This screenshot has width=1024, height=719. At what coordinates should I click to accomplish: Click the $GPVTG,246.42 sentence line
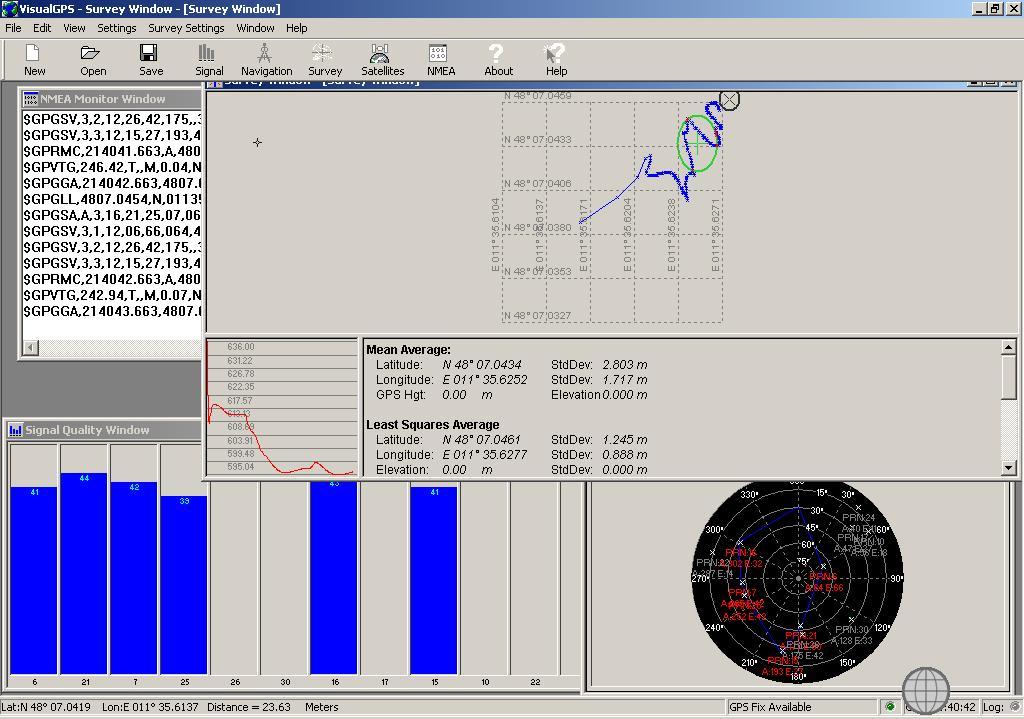112,167
